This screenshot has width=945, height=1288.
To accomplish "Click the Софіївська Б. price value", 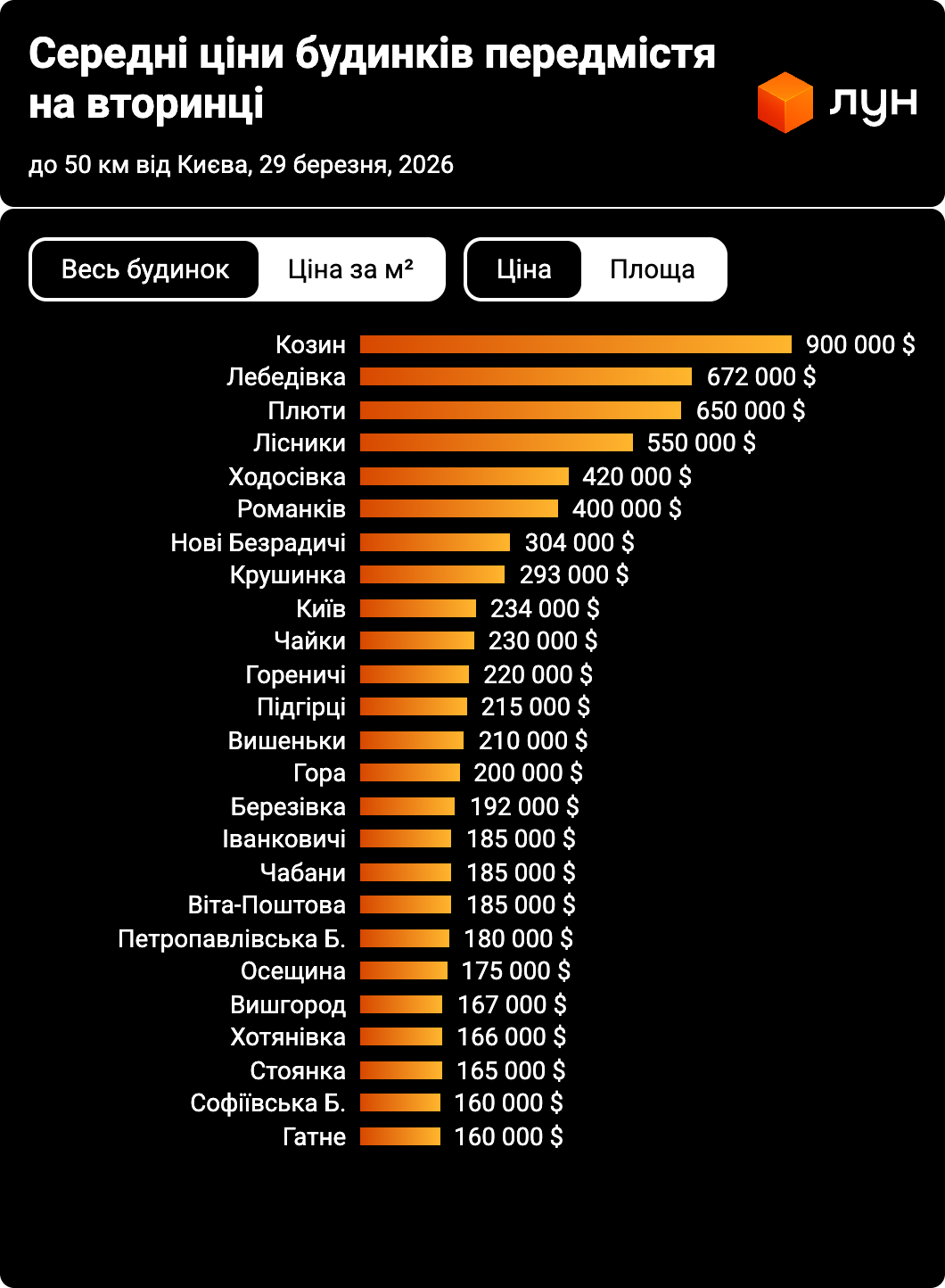I will click(509, 1102).
